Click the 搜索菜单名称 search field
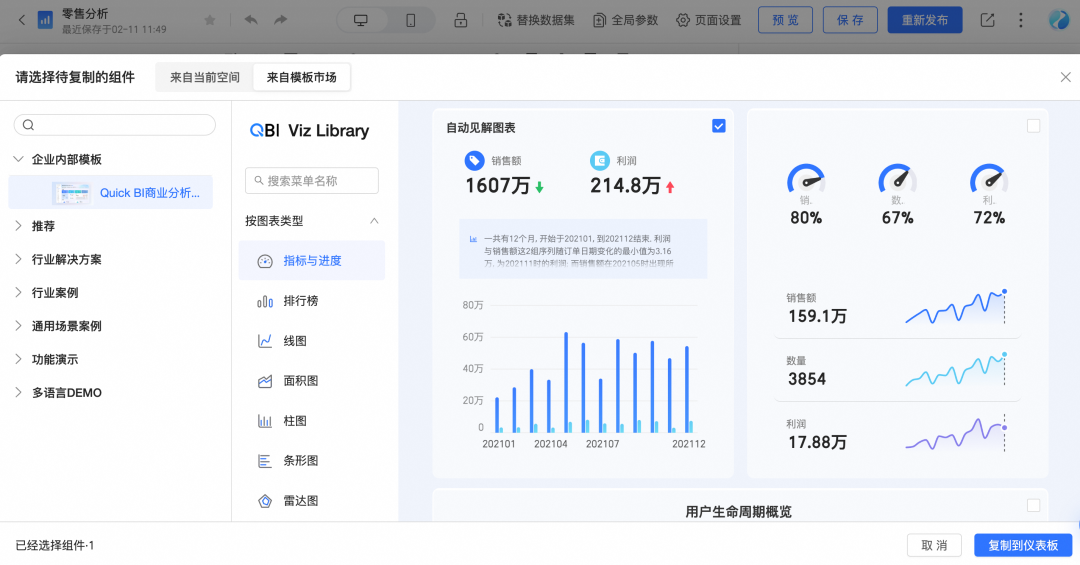The image size is (1080, 565). 312,181
